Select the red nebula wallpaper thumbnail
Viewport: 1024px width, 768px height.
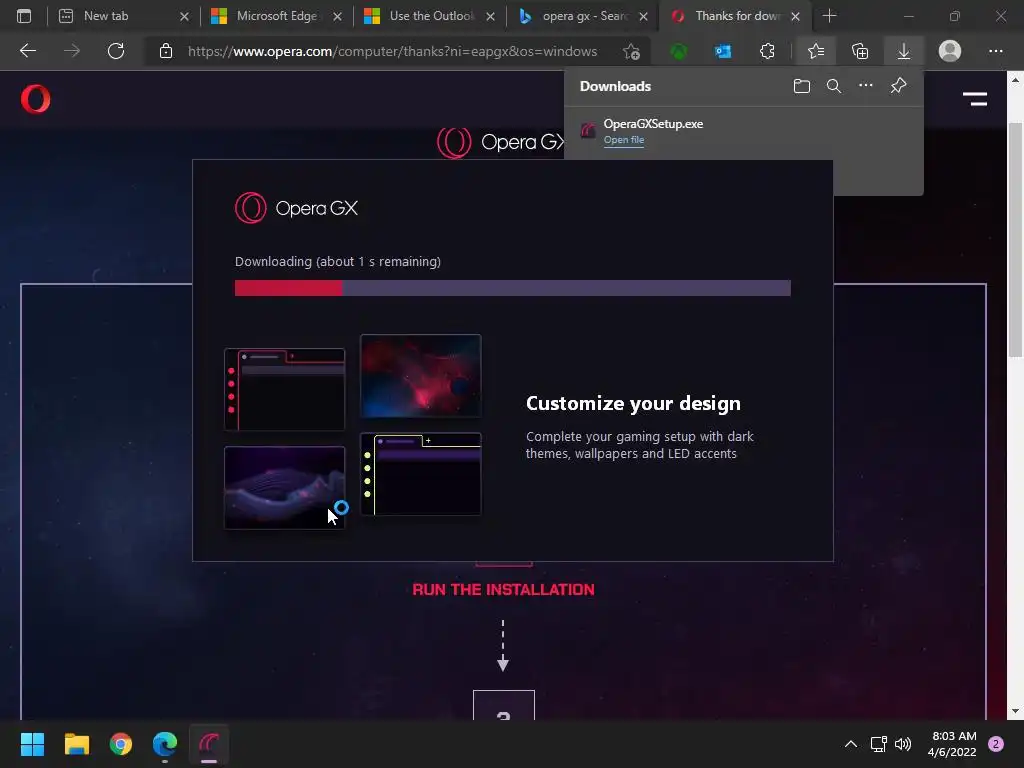click(421, 376)
